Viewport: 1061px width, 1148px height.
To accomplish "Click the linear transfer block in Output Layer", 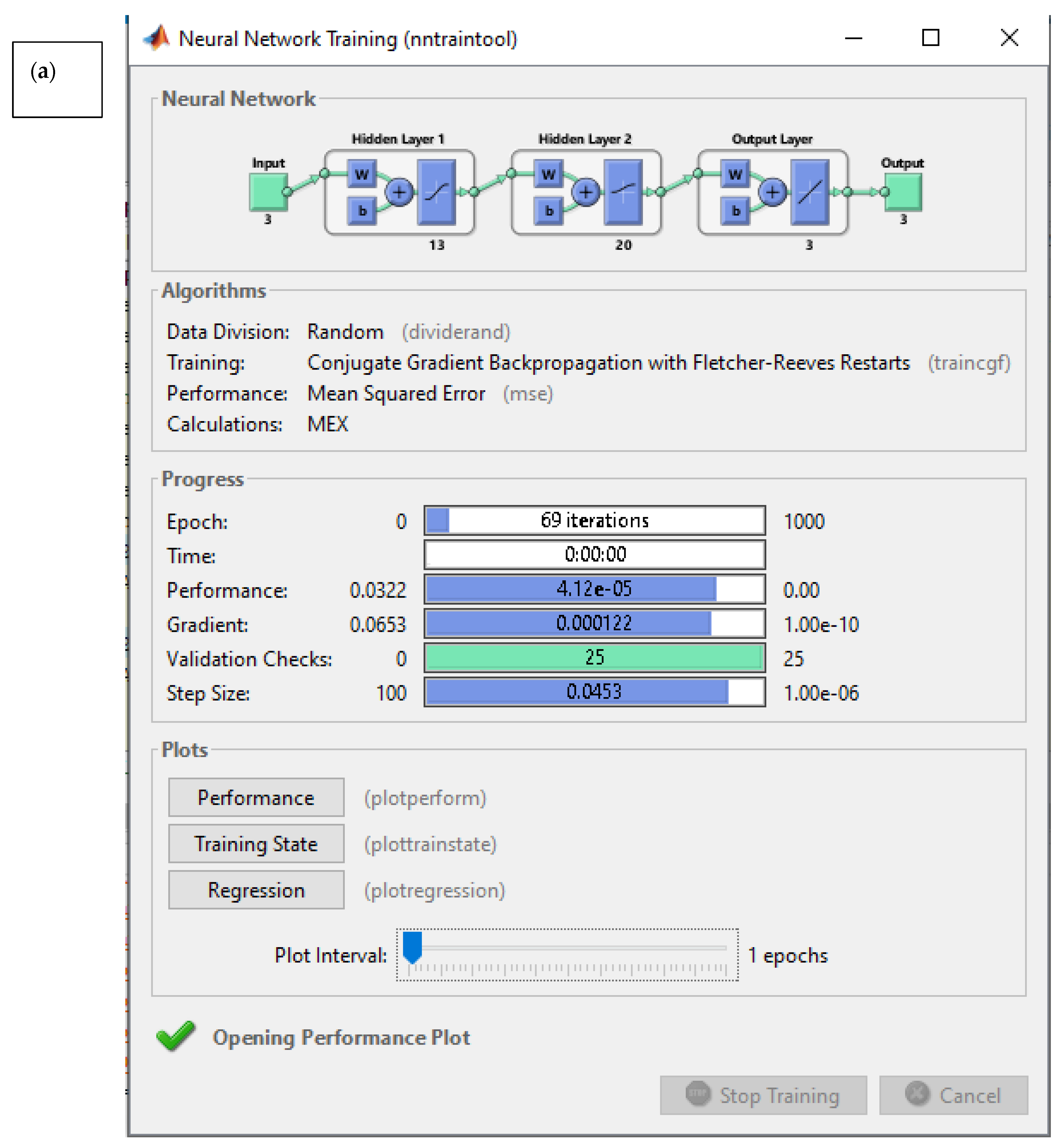I will pos(810,192).
